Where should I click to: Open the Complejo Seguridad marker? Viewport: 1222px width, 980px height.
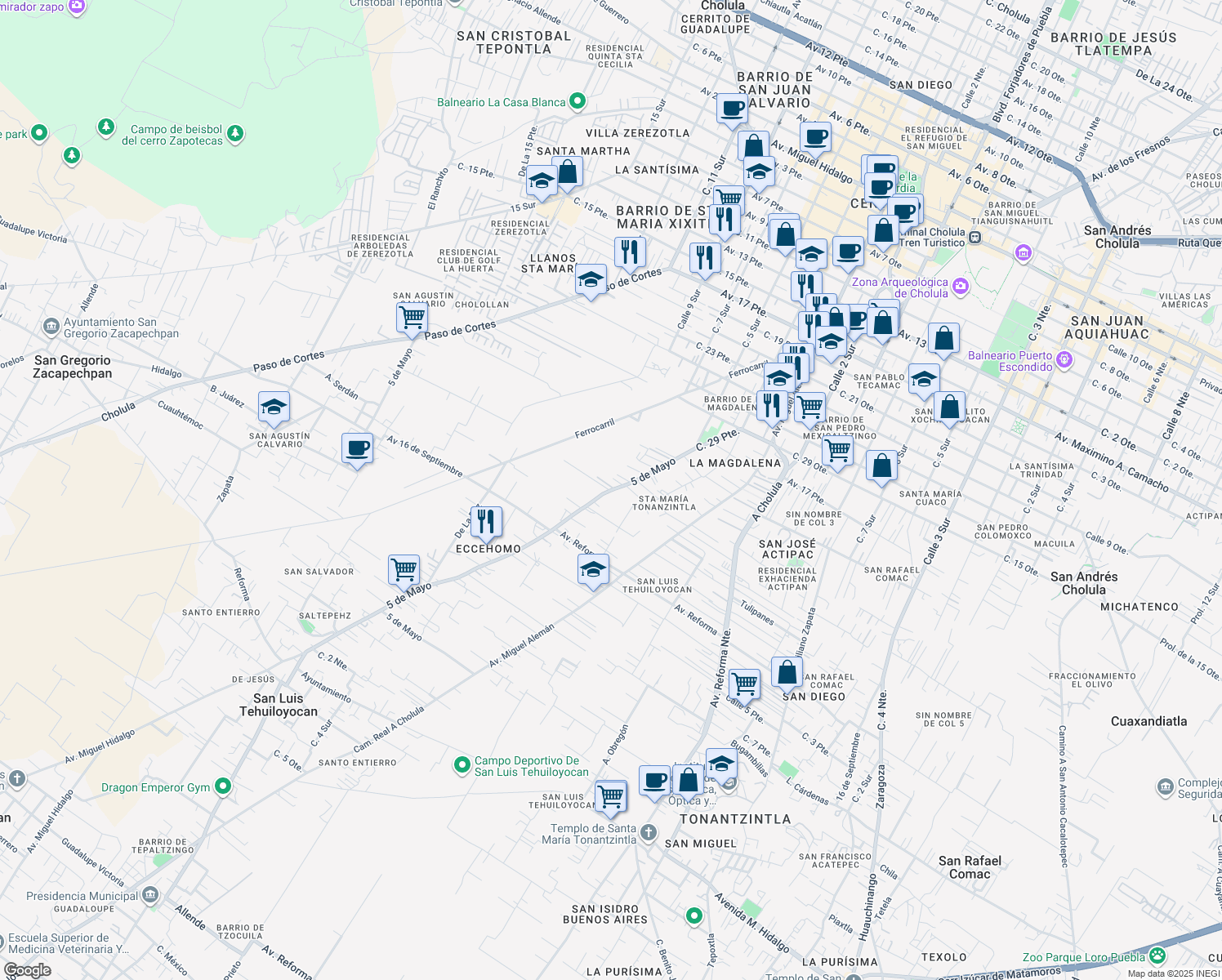tap(1163, 786)
